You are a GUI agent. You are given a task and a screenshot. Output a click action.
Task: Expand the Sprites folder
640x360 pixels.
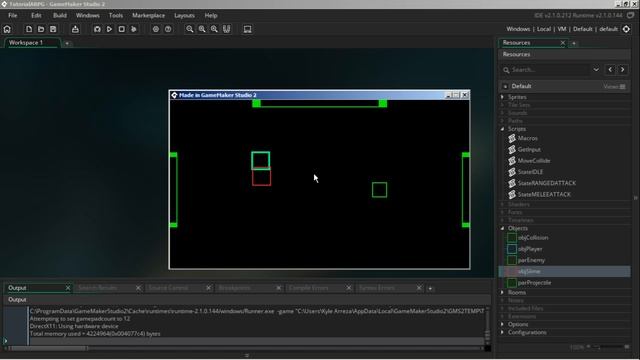tap(502, 97)
